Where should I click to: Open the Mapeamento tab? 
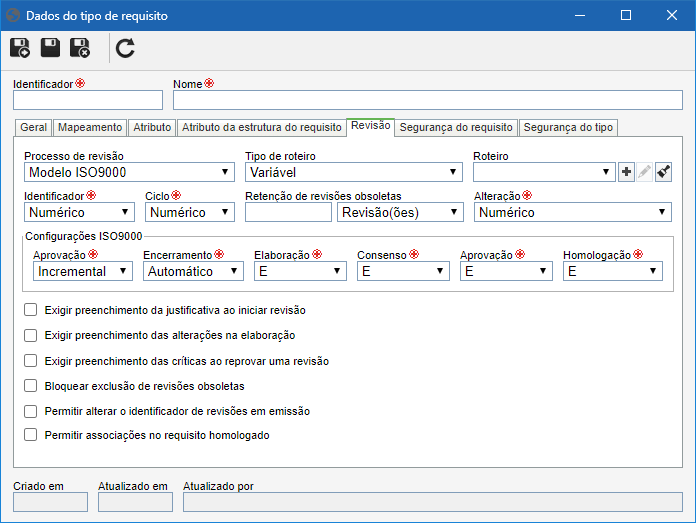coord(90,127)
